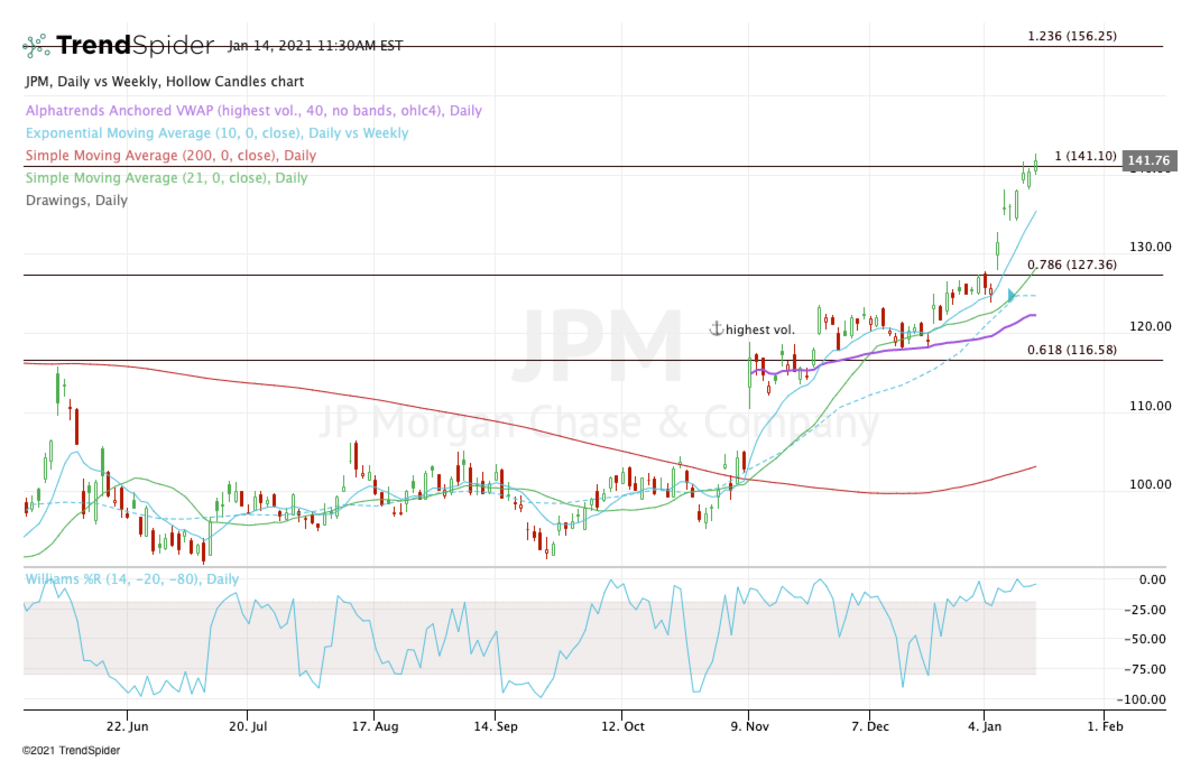Click the current price tag 141.76
Image resolution: width=1200 pixels, height=761 pixels.
point(1147,160)
